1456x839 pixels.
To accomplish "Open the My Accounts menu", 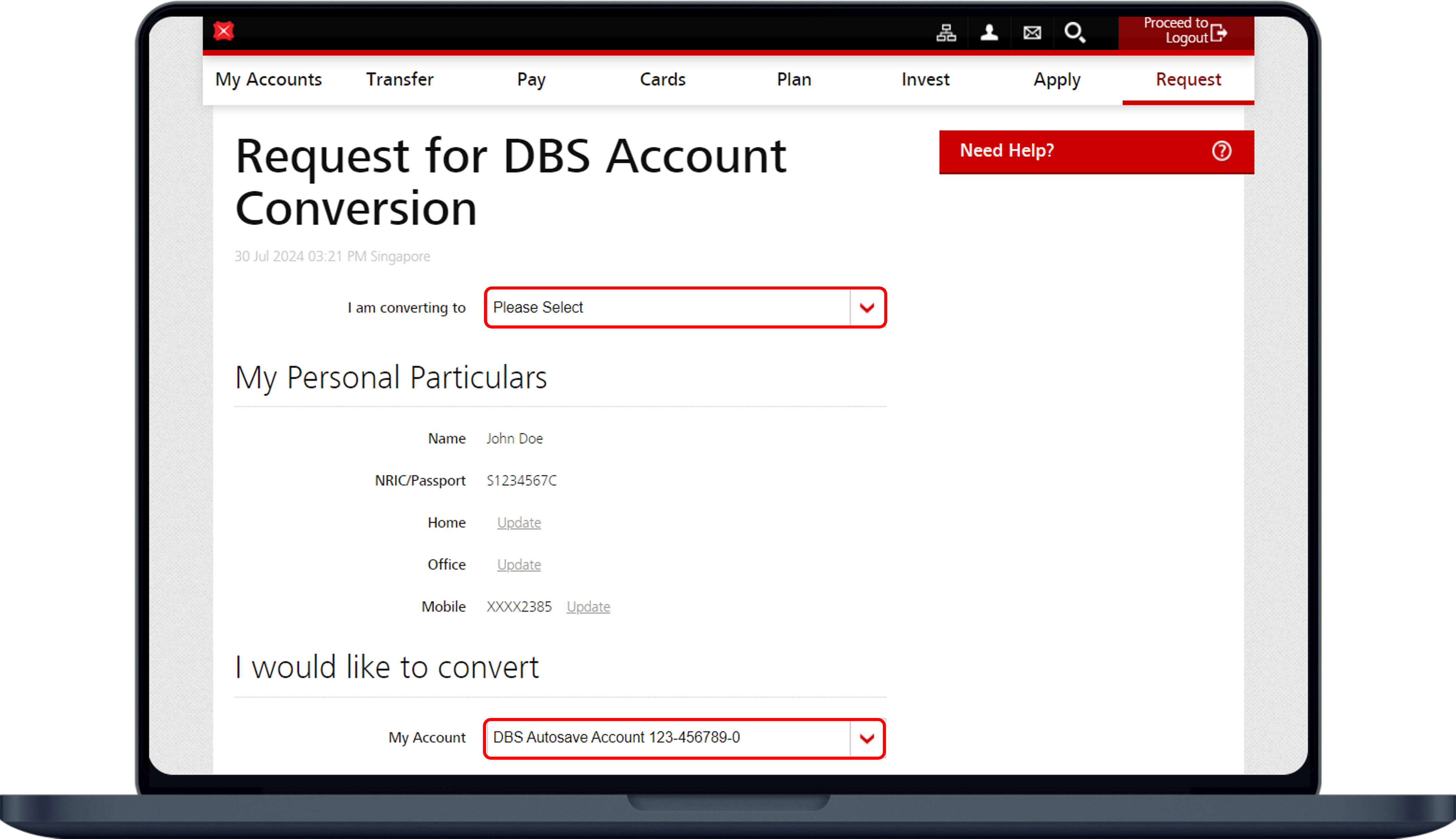I will [x=268, y=80].
